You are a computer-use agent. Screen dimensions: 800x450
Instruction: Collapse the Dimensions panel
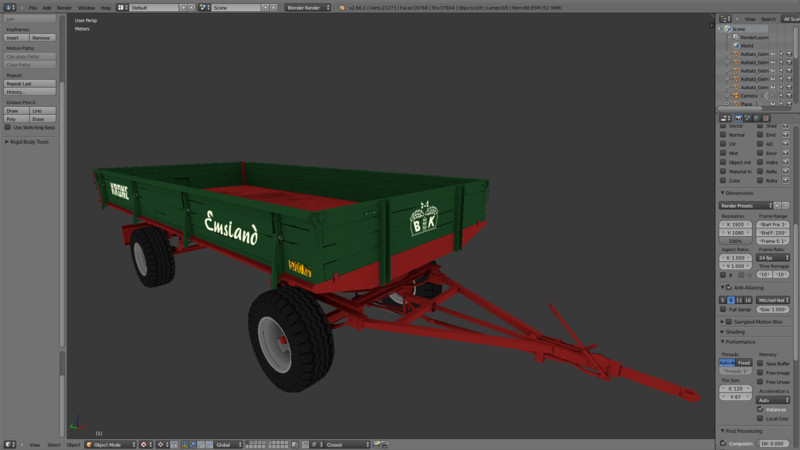(737, 193)
